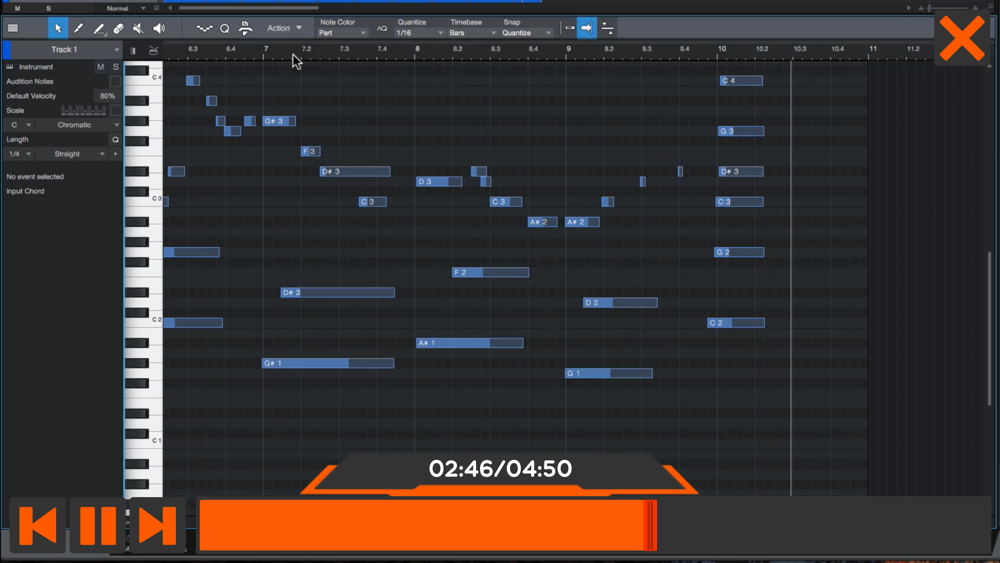Close the video player with the orange X
Screen dimensions: 1000x563
tap(962, 39)
